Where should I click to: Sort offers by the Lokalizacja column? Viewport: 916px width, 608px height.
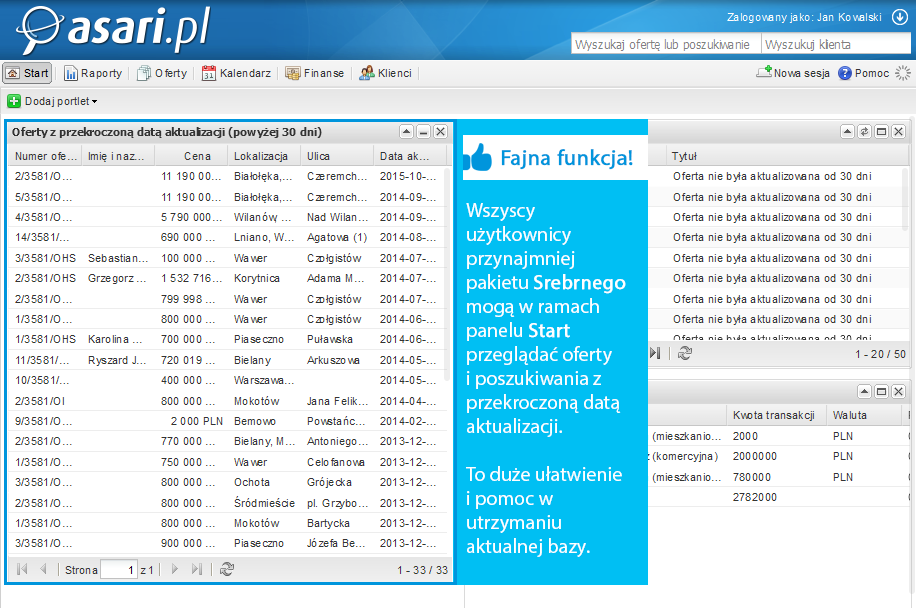coord(264,156)
